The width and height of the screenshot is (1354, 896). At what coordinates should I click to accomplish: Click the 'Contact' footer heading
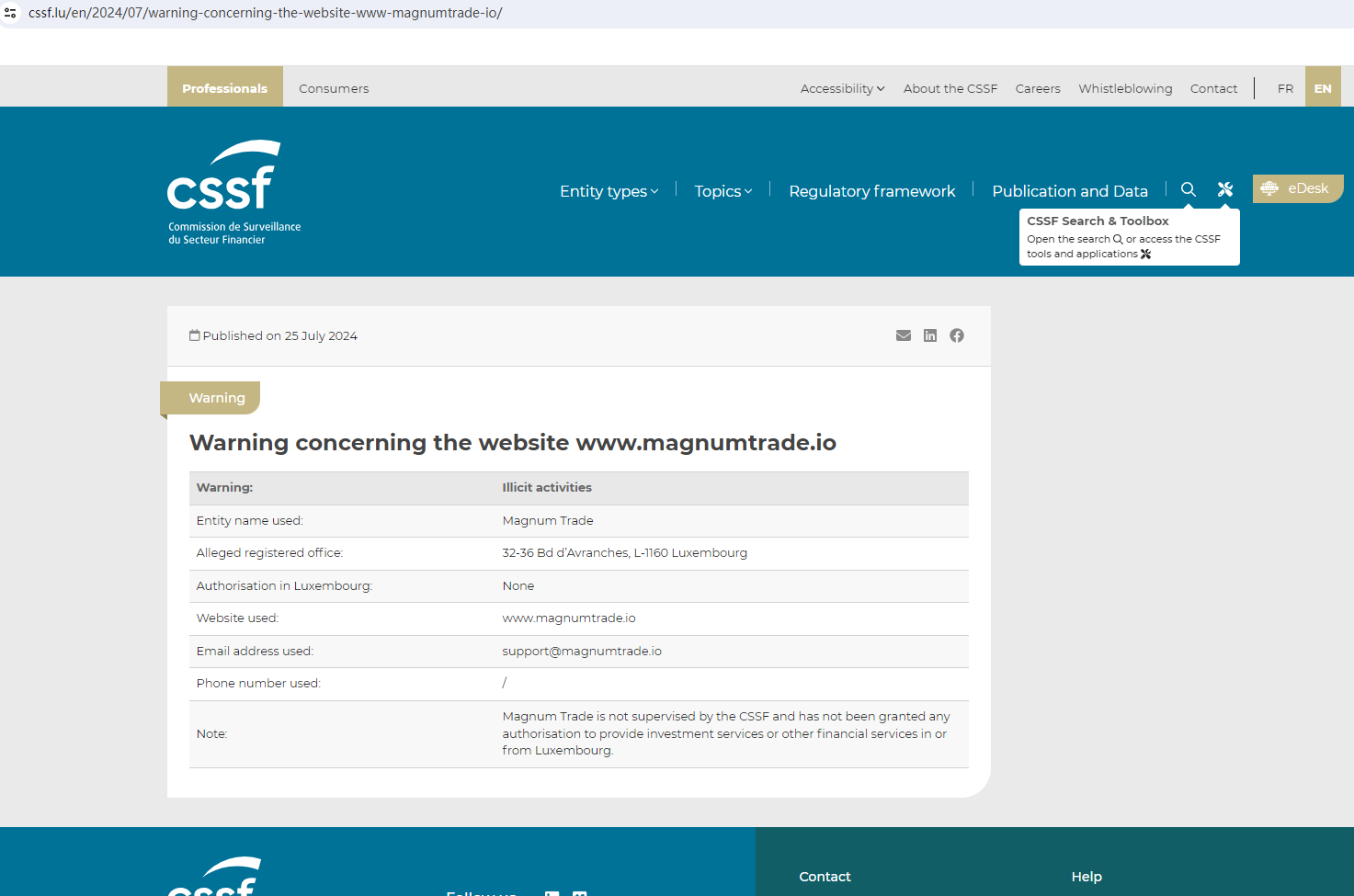(x=825, y=877)
